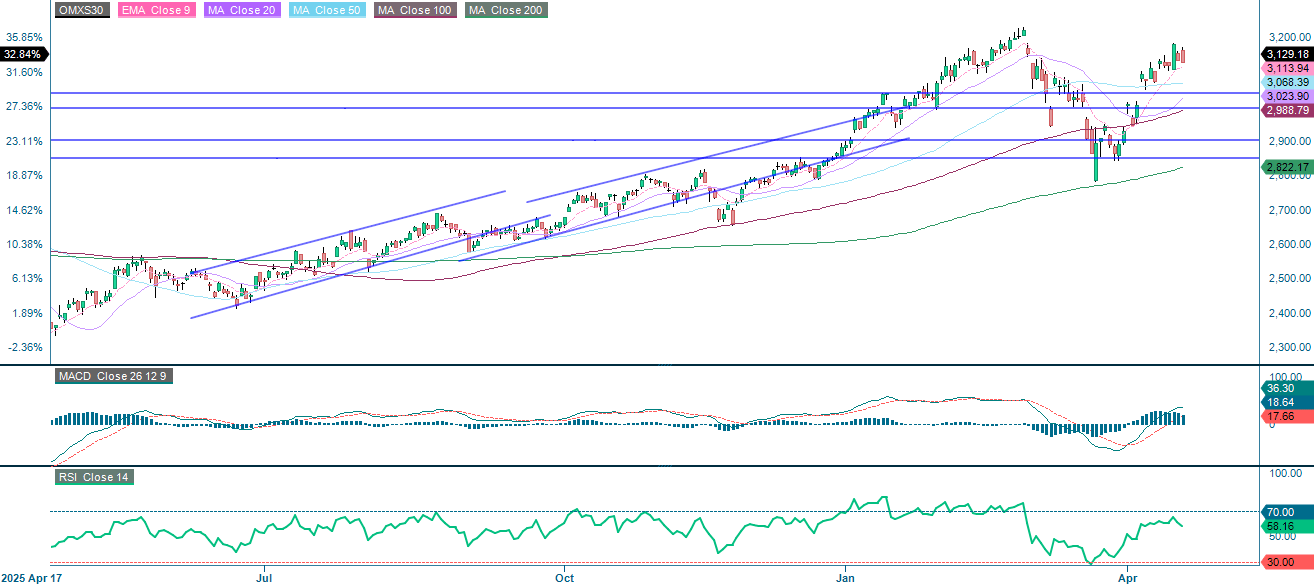The height and width of the screenshot is (584, 1314).
Task: Click the red 30.00 RSI oversold tag
Action: tap(1286, 562)
